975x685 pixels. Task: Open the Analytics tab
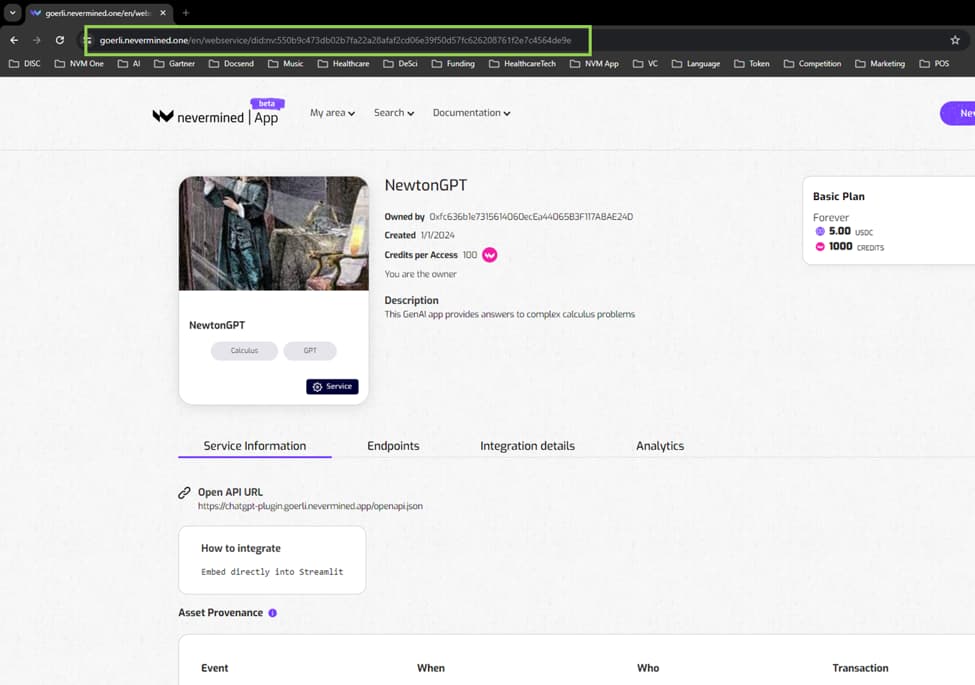(660, 446)
